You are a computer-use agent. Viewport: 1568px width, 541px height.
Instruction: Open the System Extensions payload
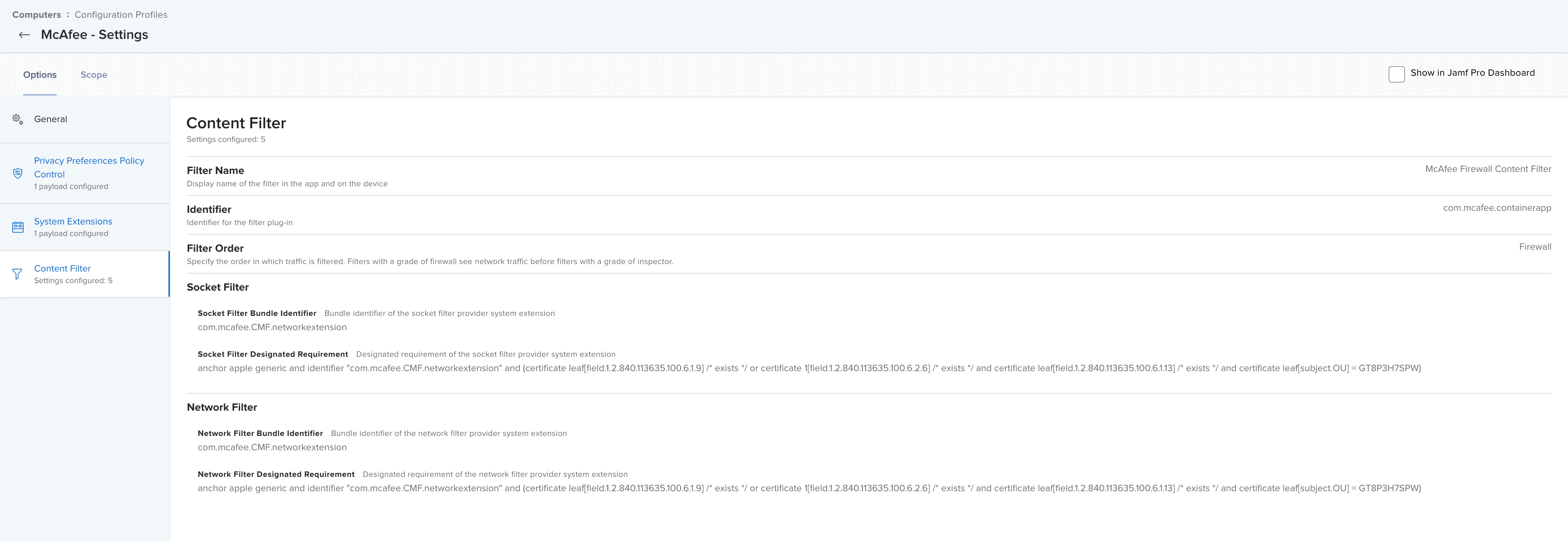[x=85, y=227]
